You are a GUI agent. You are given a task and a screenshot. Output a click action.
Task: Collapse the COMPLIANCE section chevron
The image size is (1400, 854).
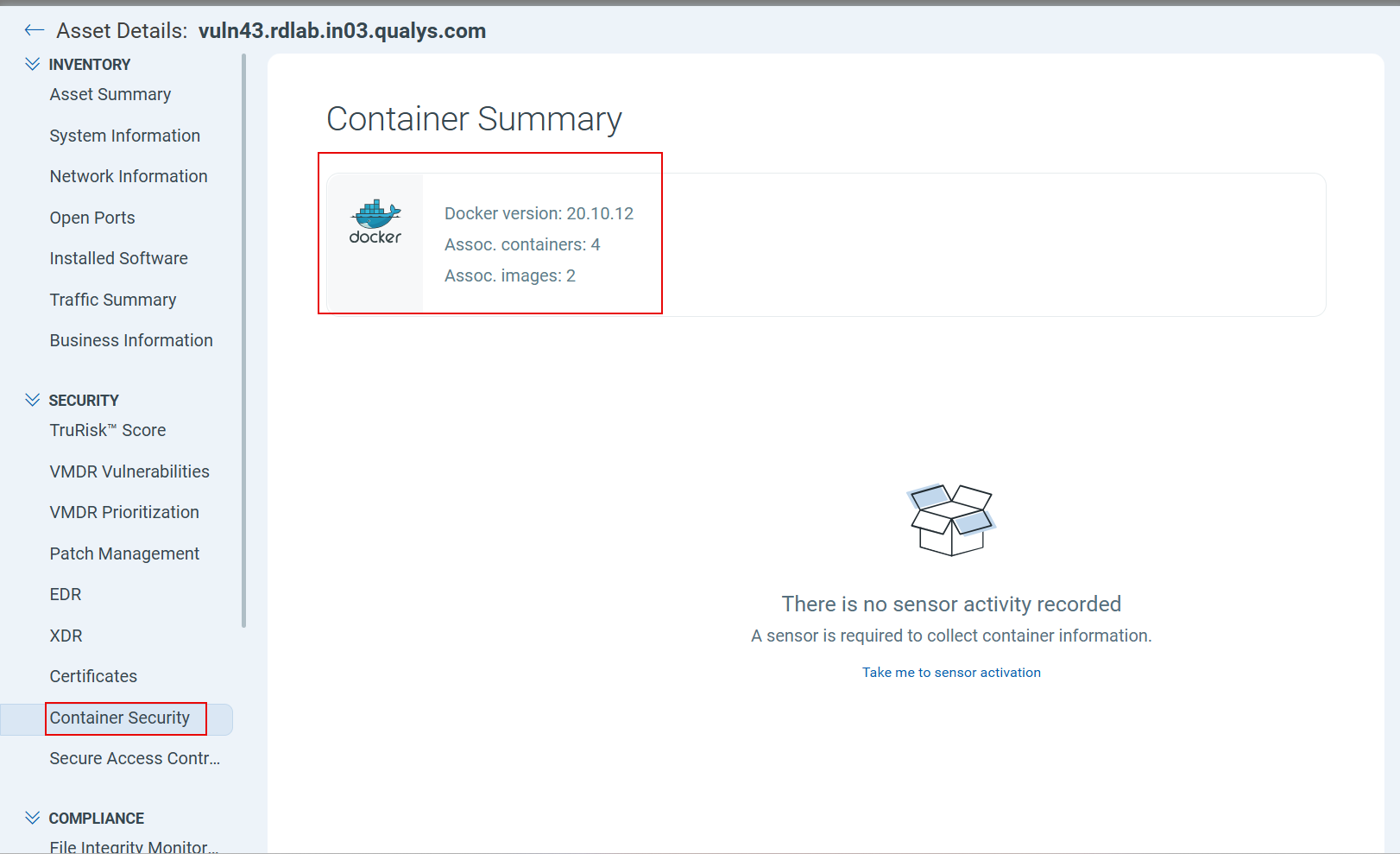(x=33, y=818)
